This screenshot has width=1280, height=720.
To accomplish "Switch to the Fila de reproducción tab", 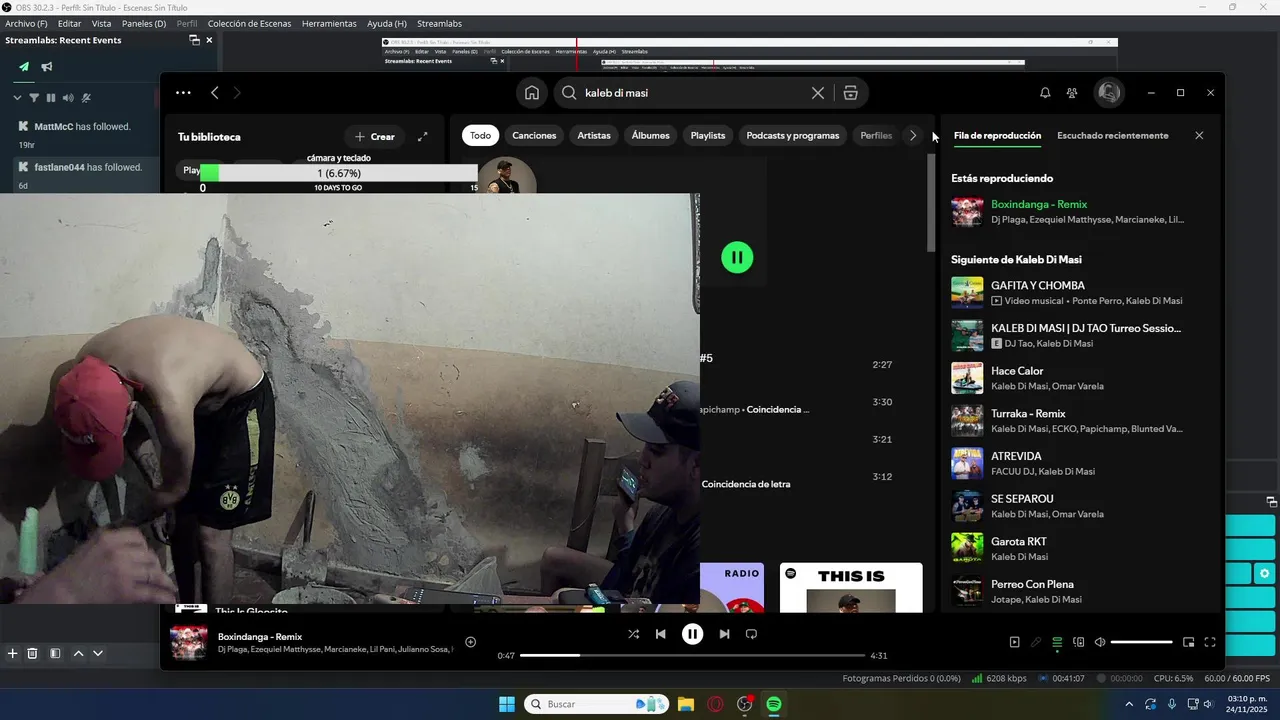I will [x=997, y=135].
